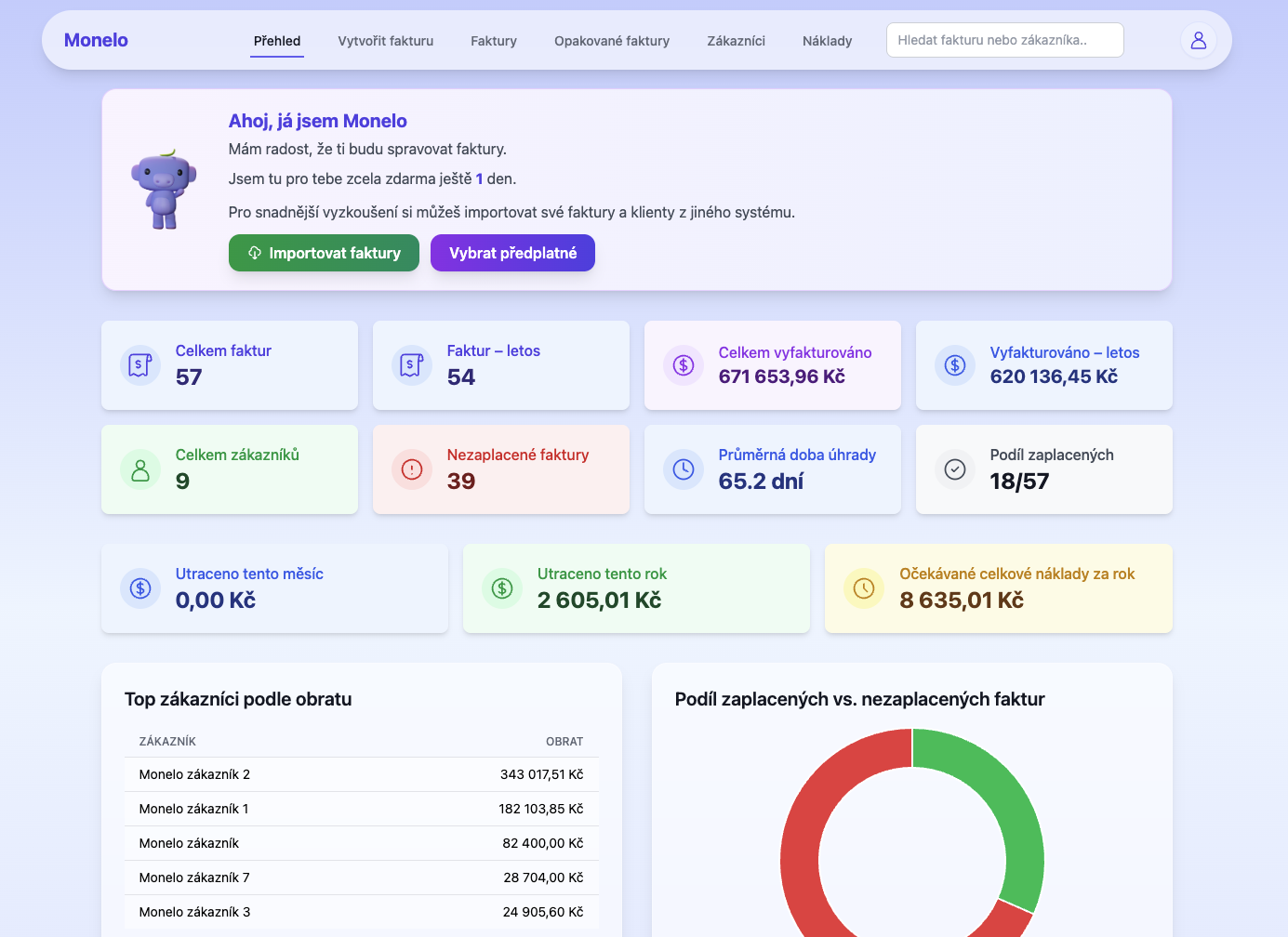This screenshot has height=937, width=1288.
Task: Switch to the Faktury tab
Action: click(494, 41)
